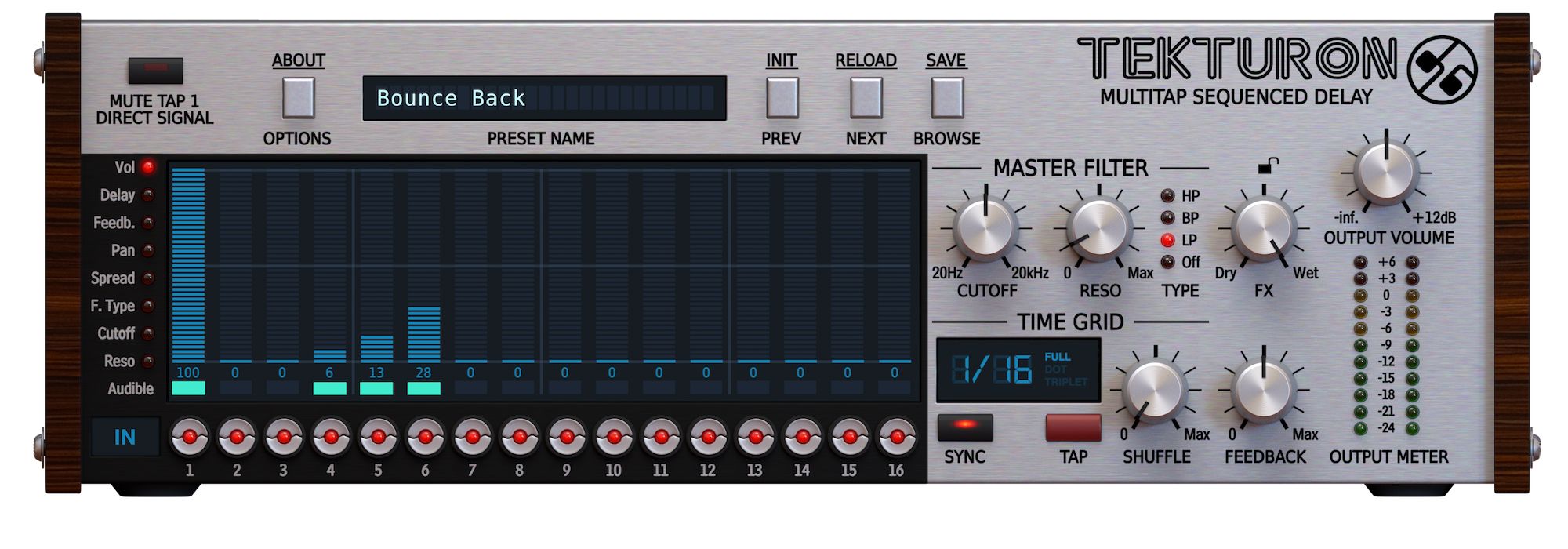This screenshot has width=1568, height=549.
Task: Select the Pan parameter row LED
Action: (x=147, y=250)
